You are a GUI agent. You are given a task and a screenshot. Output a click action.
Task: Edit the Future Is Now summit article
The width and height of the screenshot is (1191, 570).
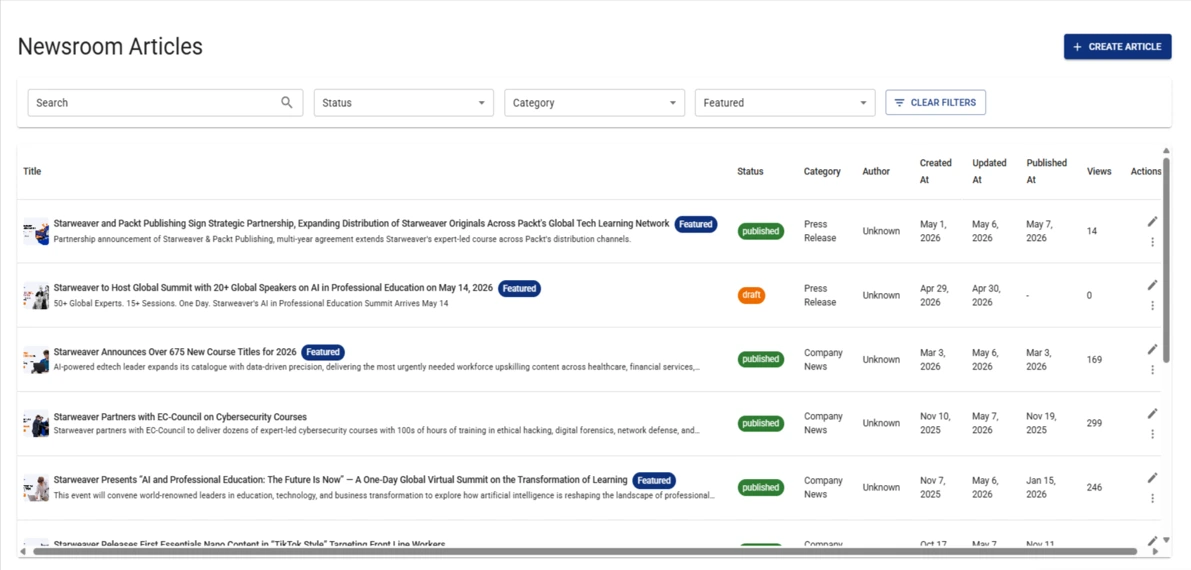(x=1152, y=477)
